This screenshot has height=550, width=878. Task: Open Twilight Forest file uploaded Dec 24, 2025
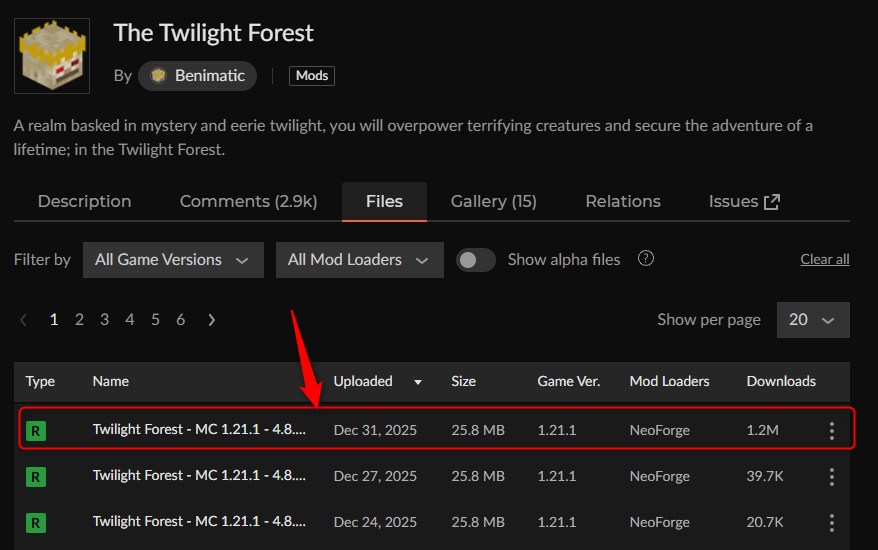tap(199, 521)
